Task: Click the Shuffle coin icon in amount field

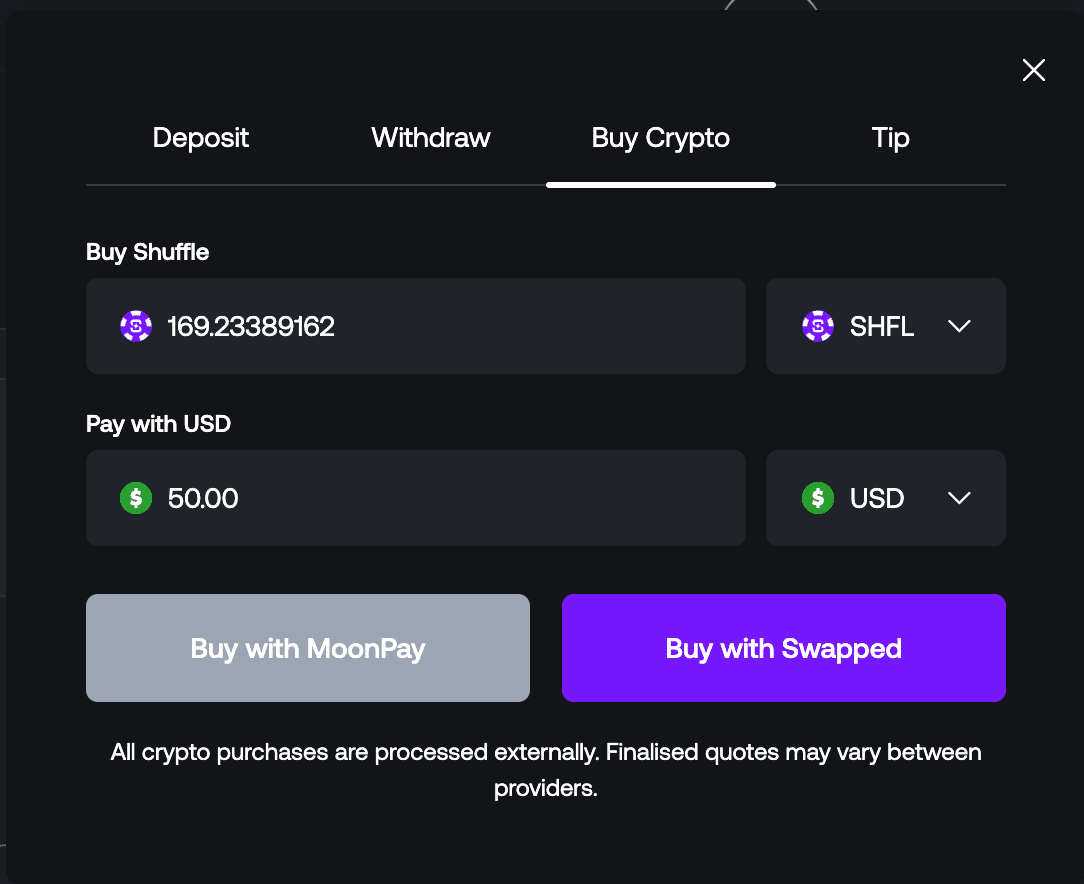Action: tap(136, 326)
